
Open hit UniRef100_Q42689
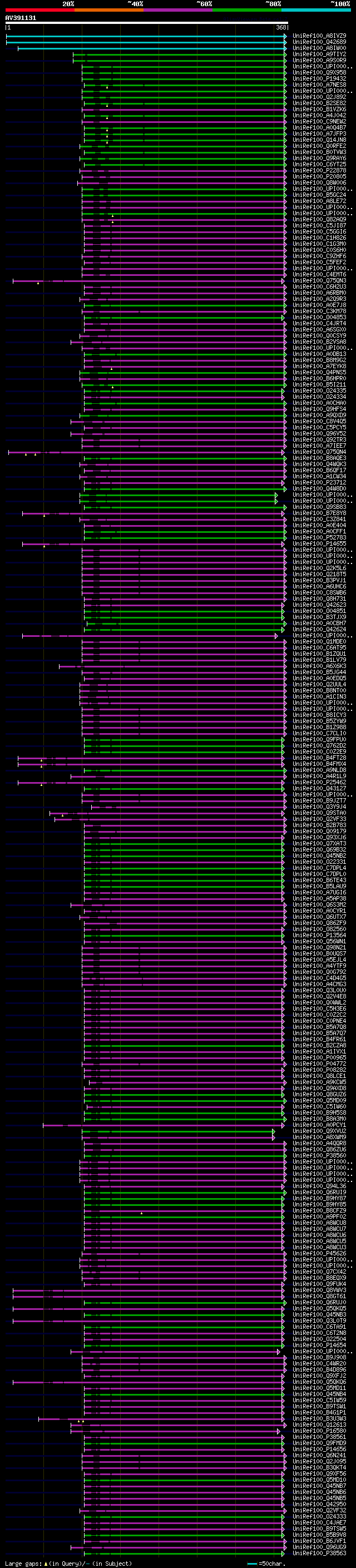coord(319,42)
